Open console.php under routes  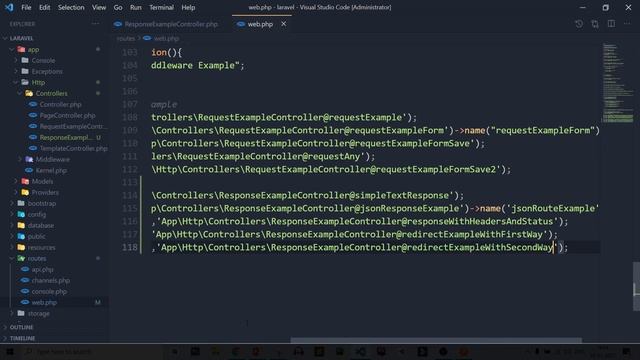click(x=49, y=291)
